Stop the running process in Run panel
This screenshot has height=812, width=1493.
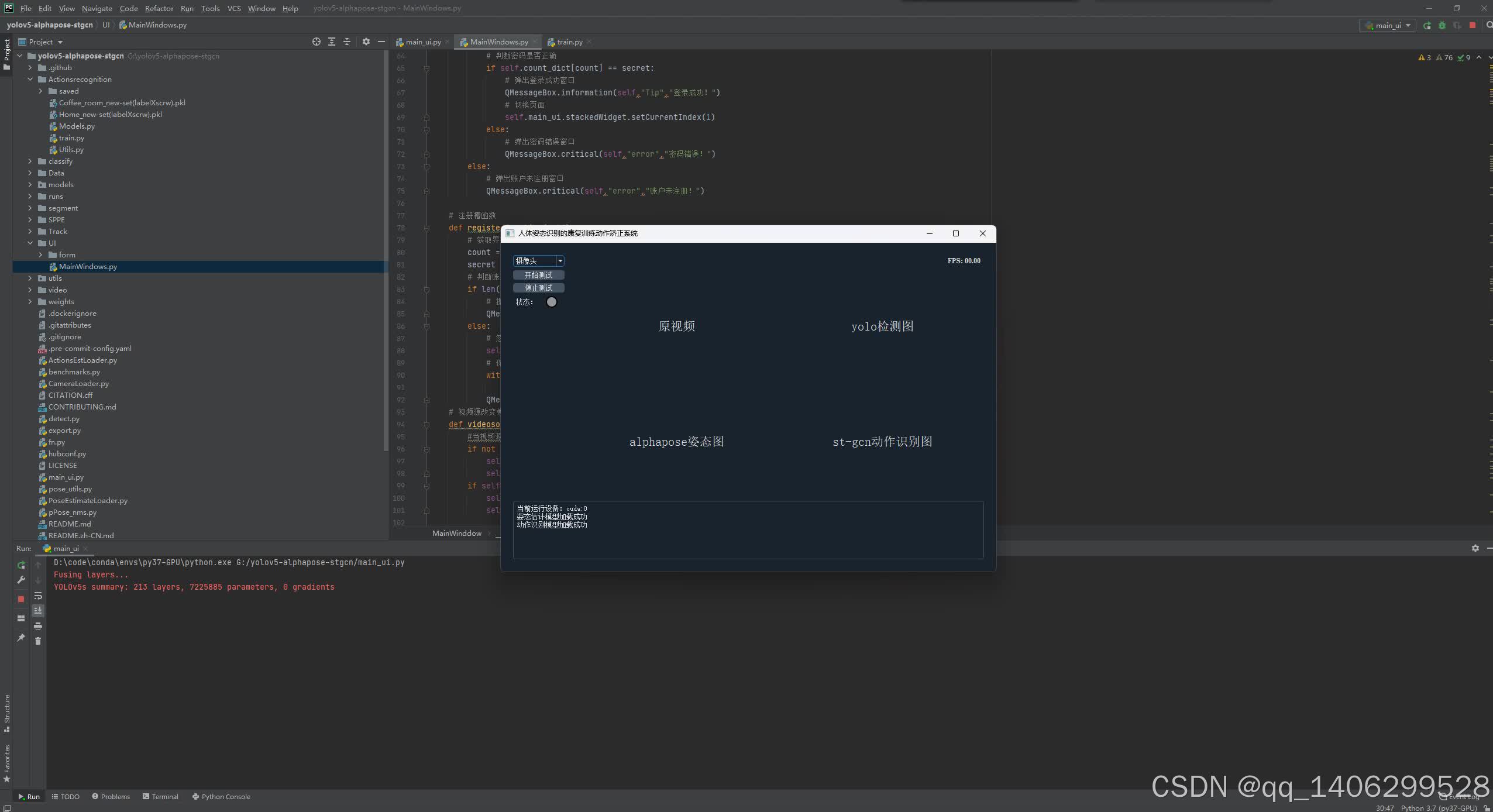pos(21,599)
